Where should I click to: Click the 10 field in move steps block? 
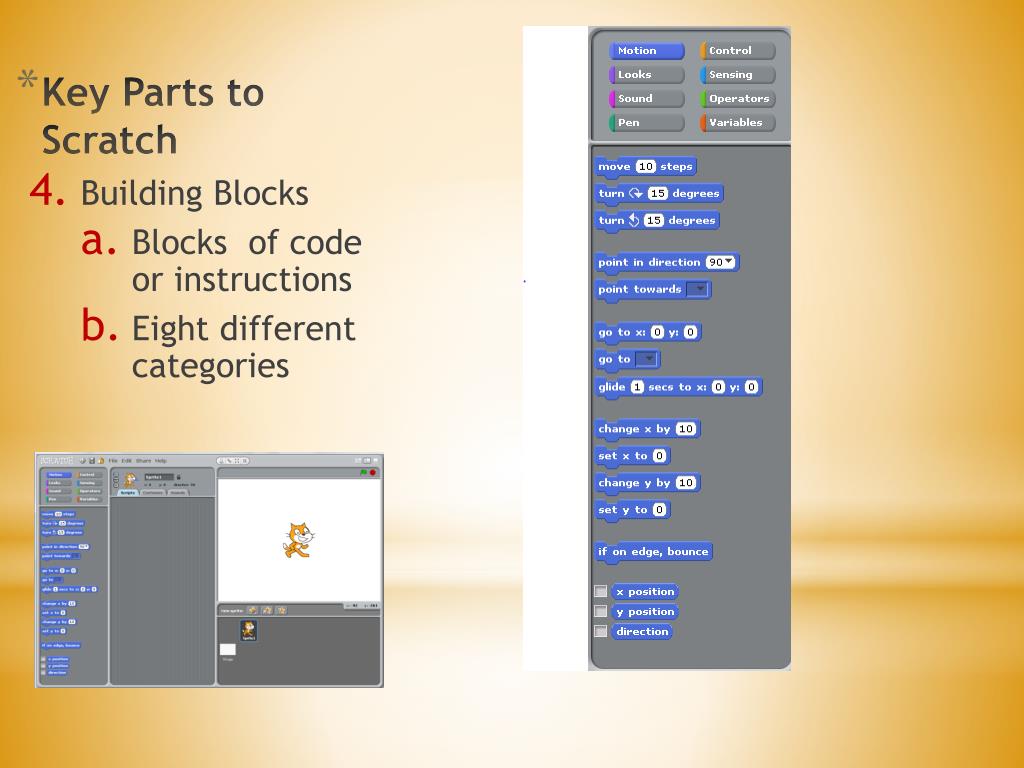click(646, 167)
